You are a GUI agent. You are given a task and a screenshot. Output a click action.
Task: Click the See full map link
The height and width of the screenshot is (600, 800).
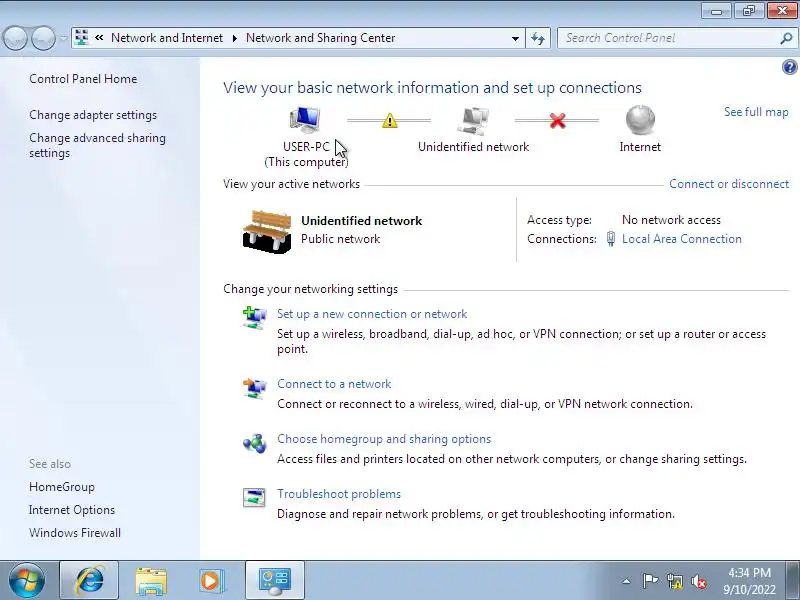click(x=756, y=112)
